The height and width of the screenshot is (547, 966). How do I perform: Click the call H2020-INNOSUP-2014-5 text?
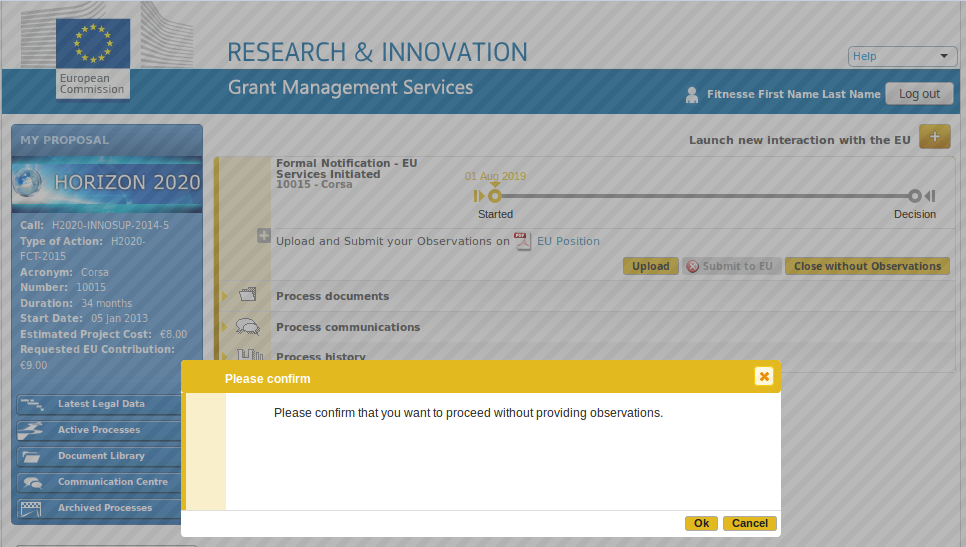[x=94, y=225]
